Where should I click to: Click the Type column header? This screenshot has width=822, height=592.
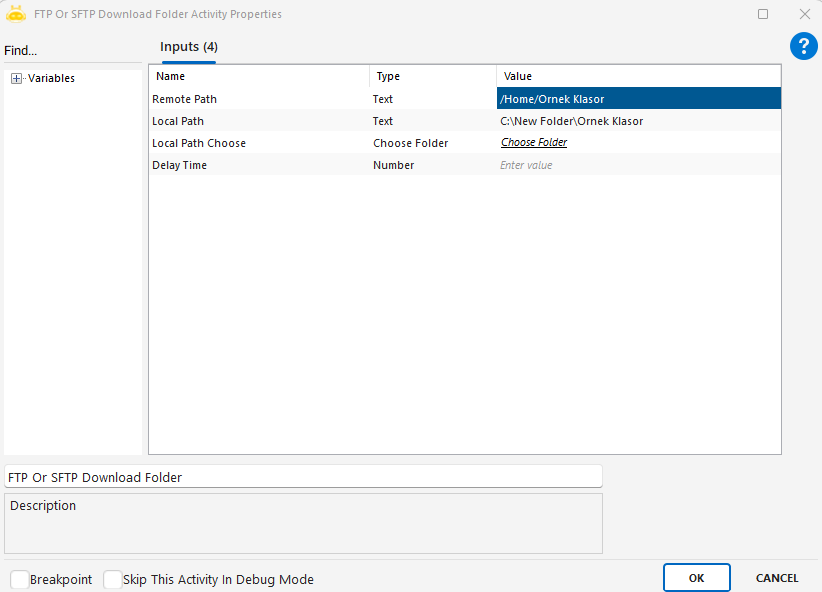coord(432,76)
